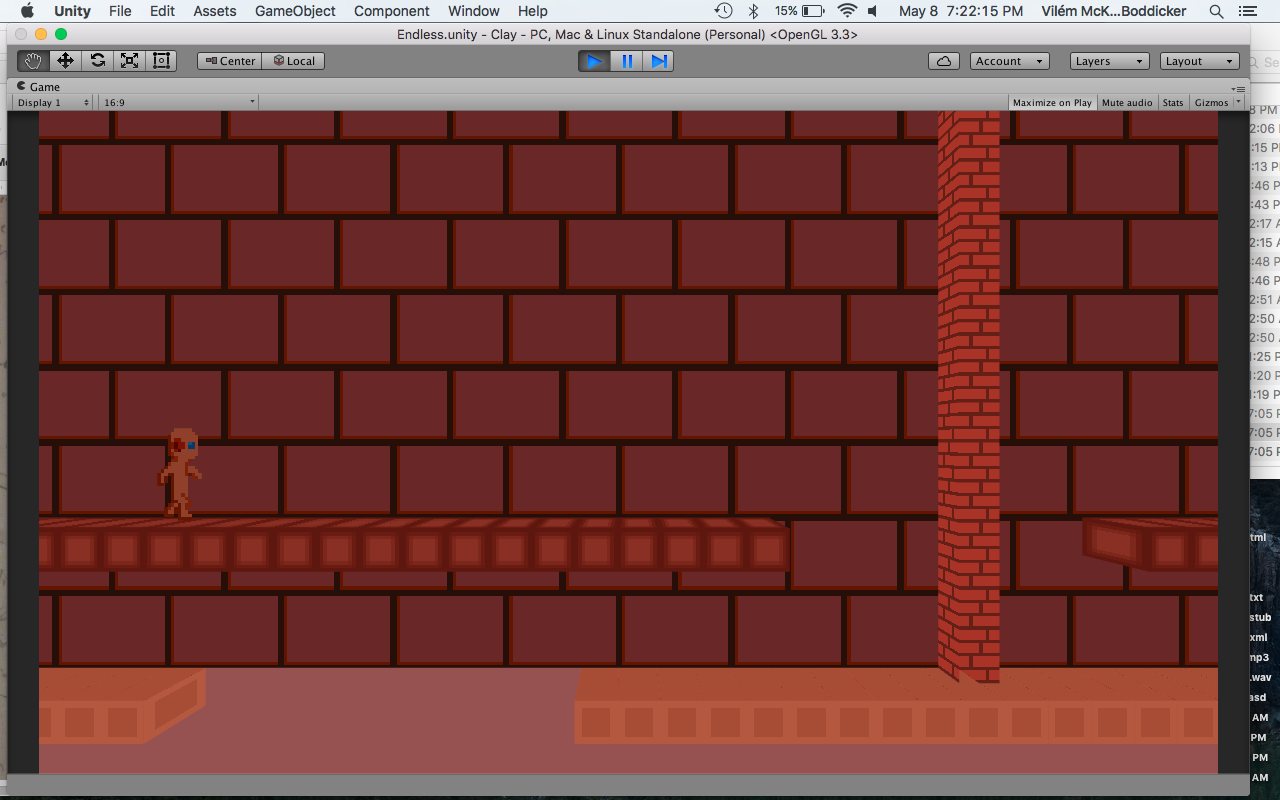The width and height of the screenshot is (1280, 800).
Task: Select the Scale tool
Action: (129, 61)
